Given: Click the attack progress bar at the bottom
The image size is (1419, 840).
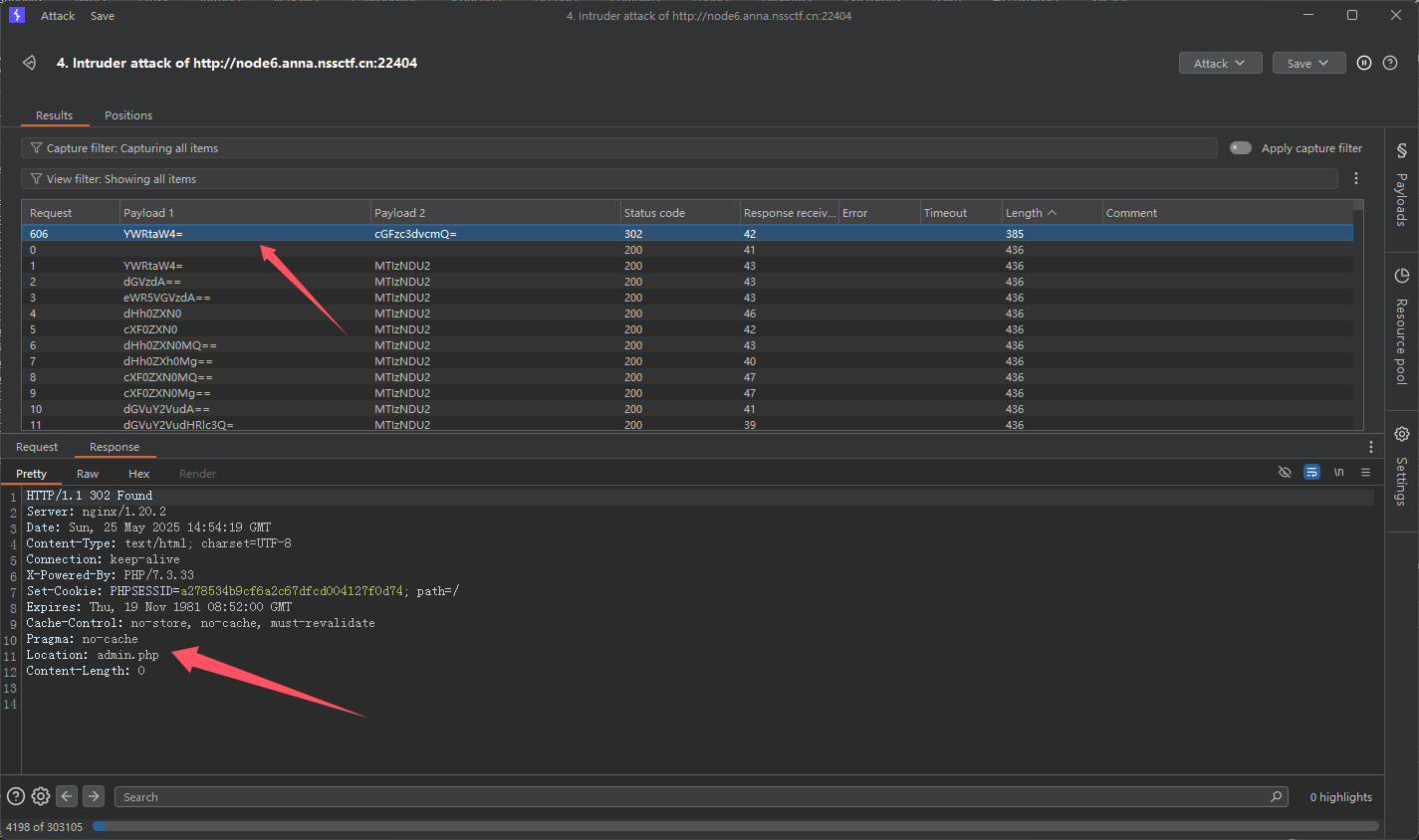Looking at the screenshot, I should (x=735, y=826).
